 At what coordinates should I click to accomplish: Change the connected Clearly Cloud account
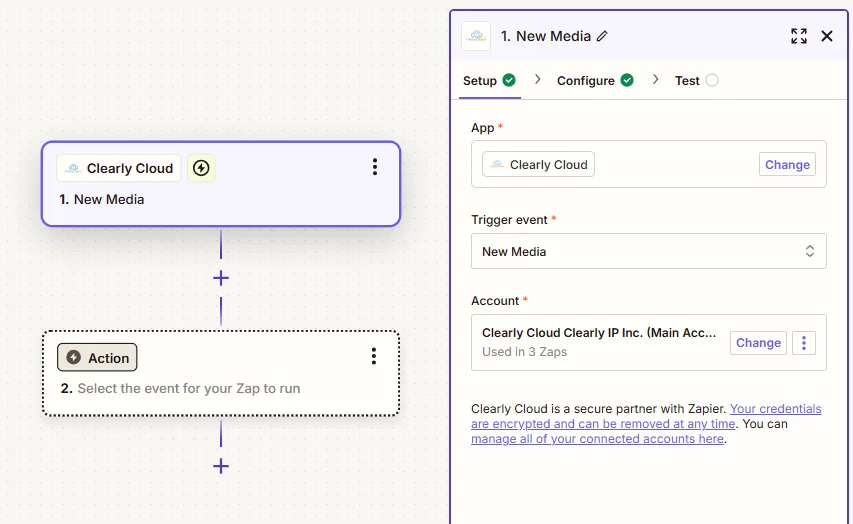click(758, 343)
